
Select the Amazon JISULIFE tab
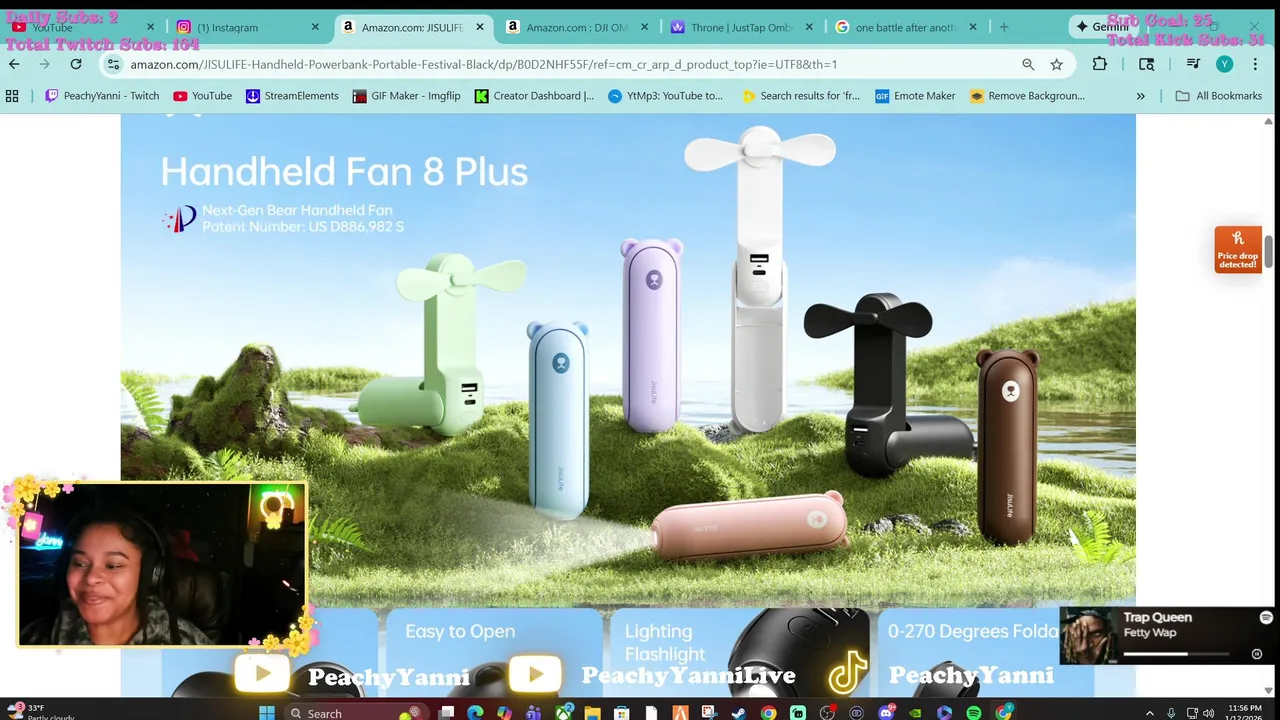410,28
